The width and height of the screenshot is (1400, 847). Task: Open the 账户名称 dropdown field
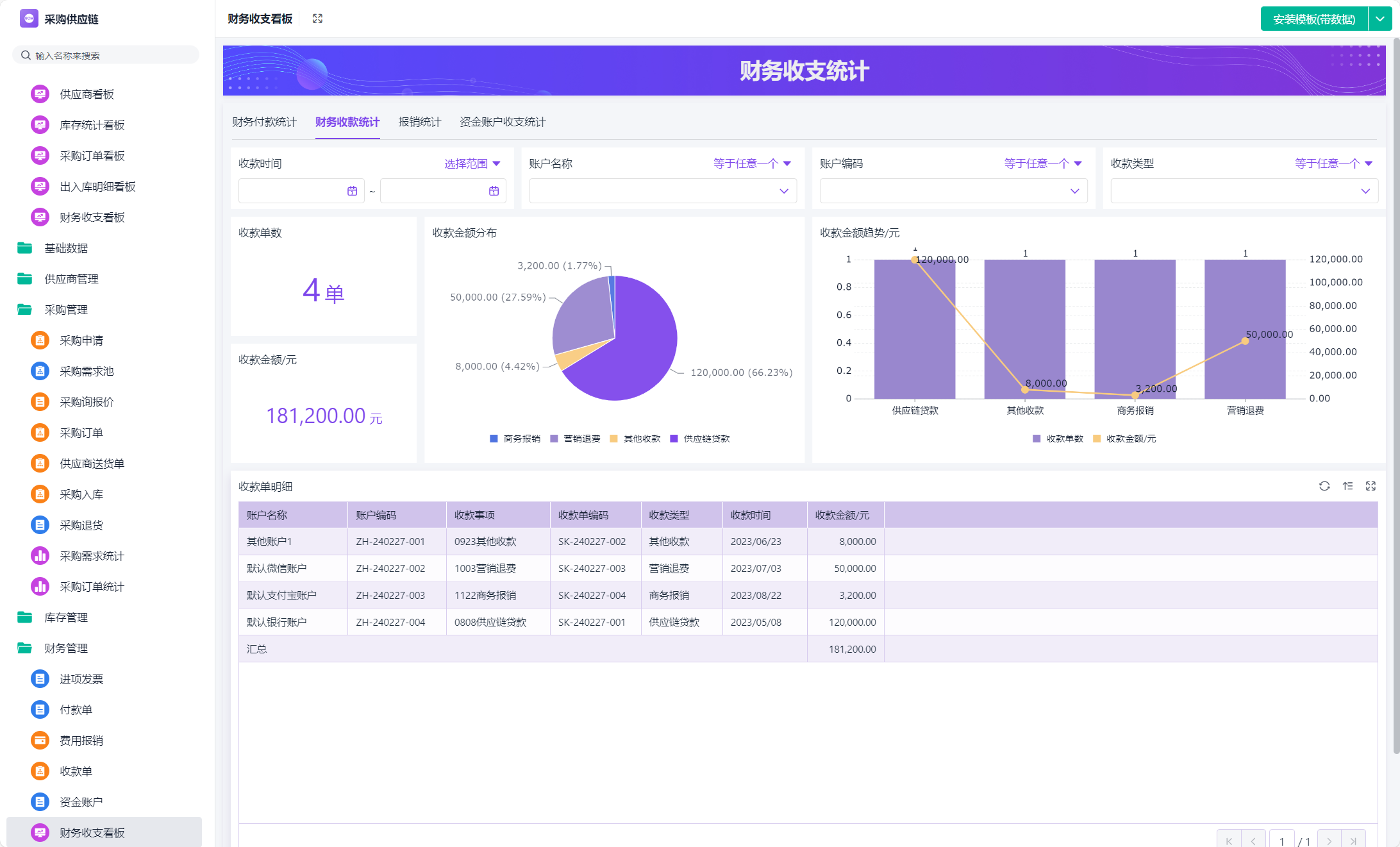point(662,191)
